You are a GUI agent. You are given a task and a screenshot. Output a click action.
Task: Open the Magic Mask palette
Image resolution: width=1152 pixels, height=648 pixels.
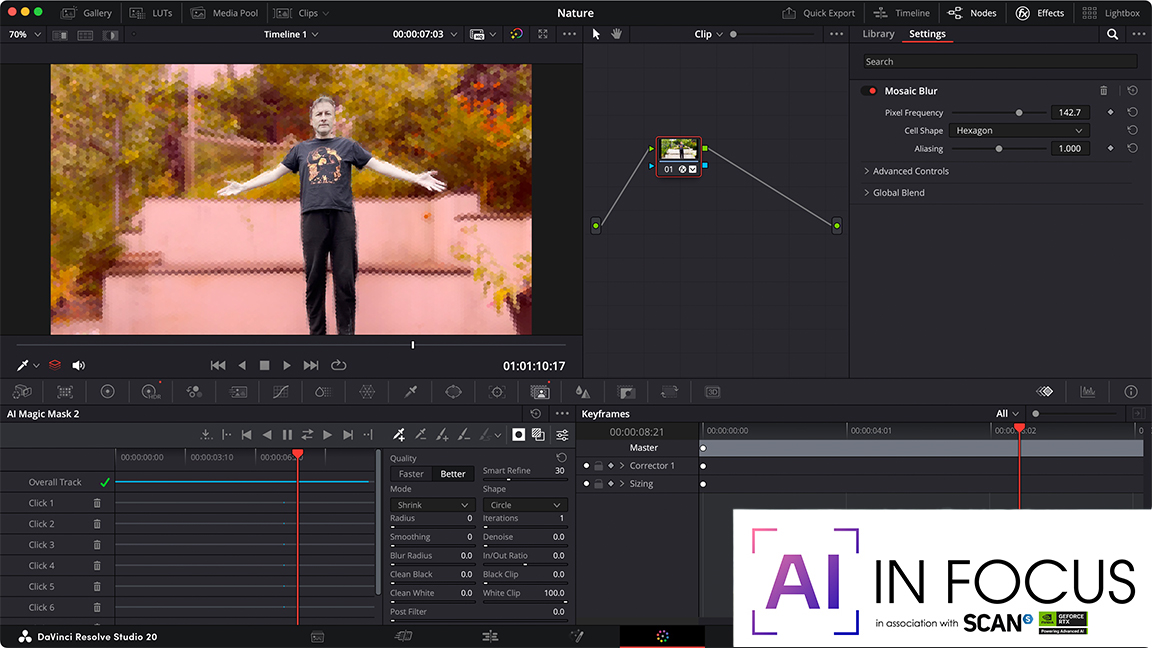(x=540, y=392)
